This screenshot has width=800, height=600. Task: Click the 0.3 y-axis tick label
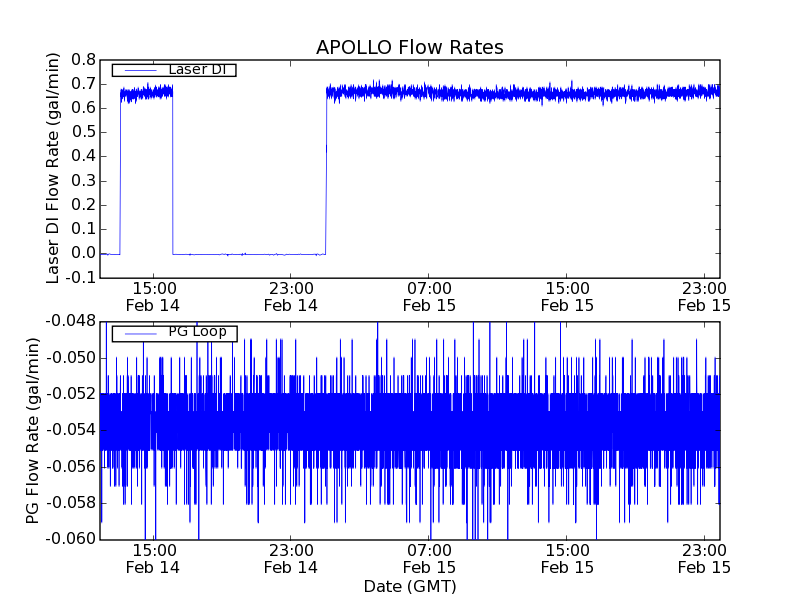(84, 181)
